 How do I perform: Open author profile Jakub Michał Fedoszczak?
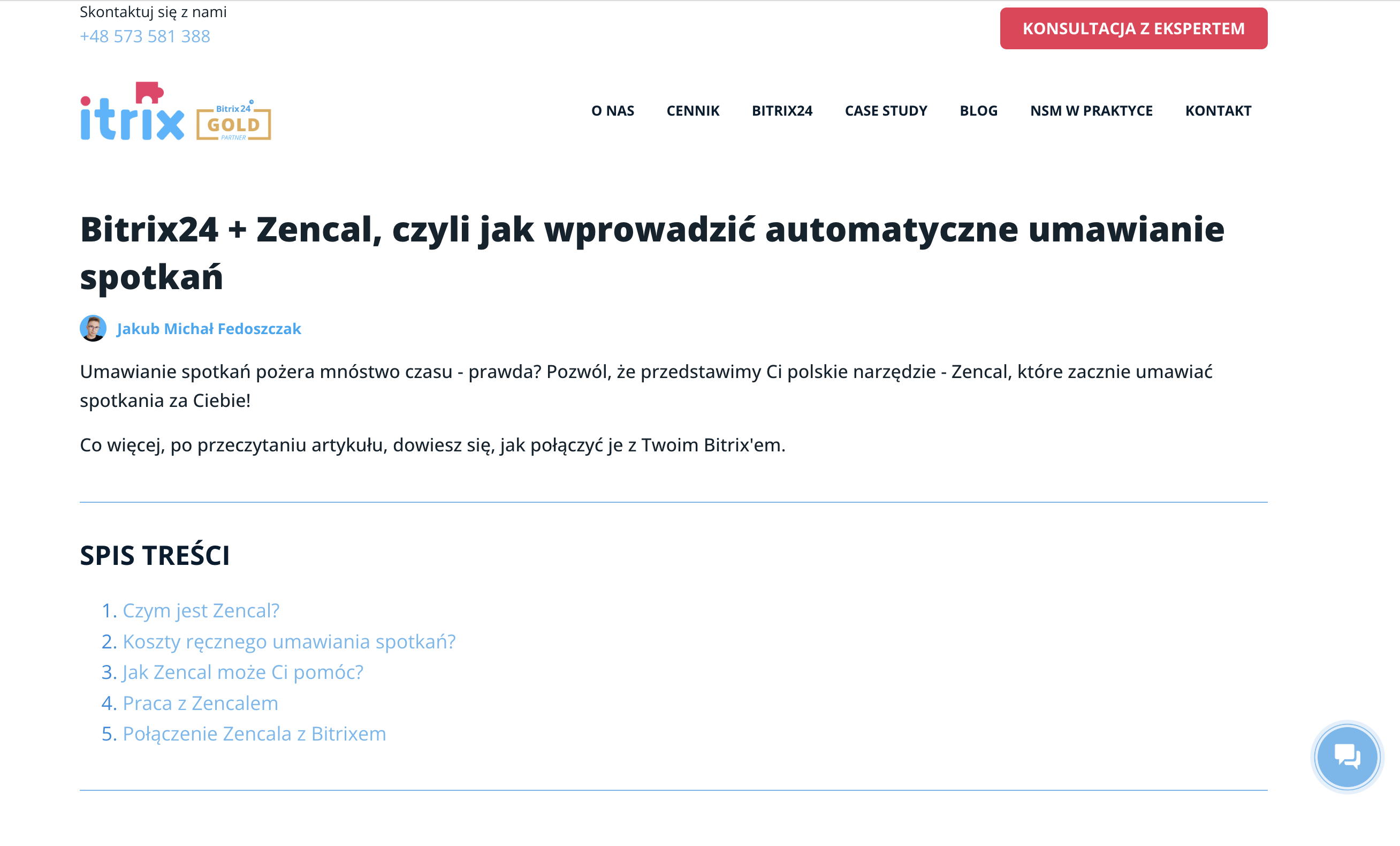point(209,328)
